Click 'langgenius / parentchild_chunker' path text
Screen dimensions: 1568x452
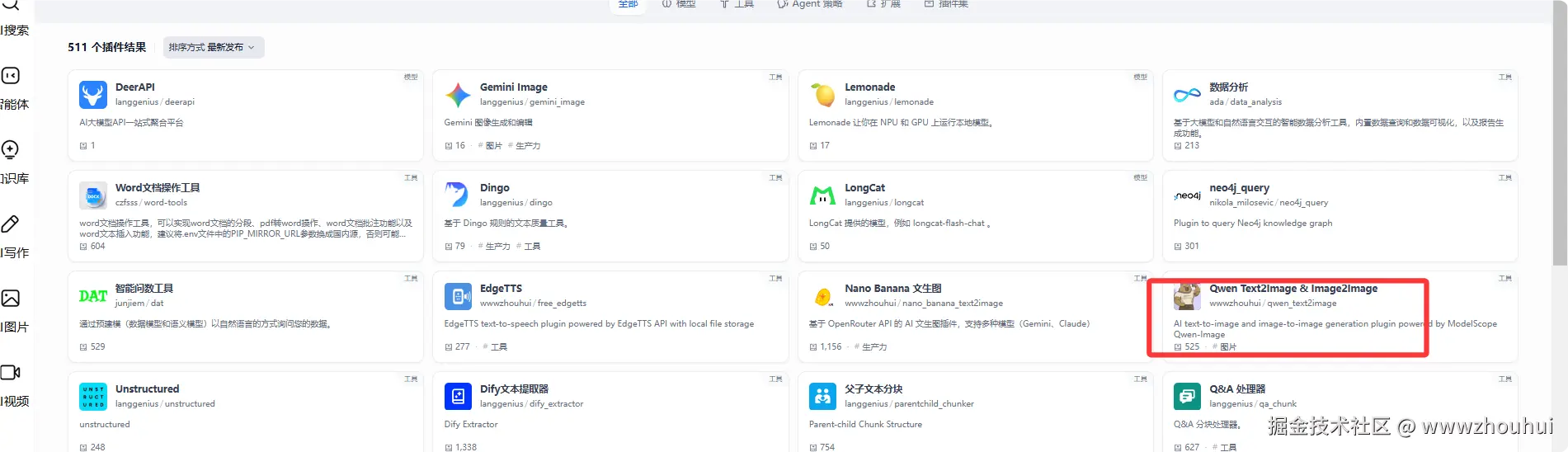coord(909,404)
